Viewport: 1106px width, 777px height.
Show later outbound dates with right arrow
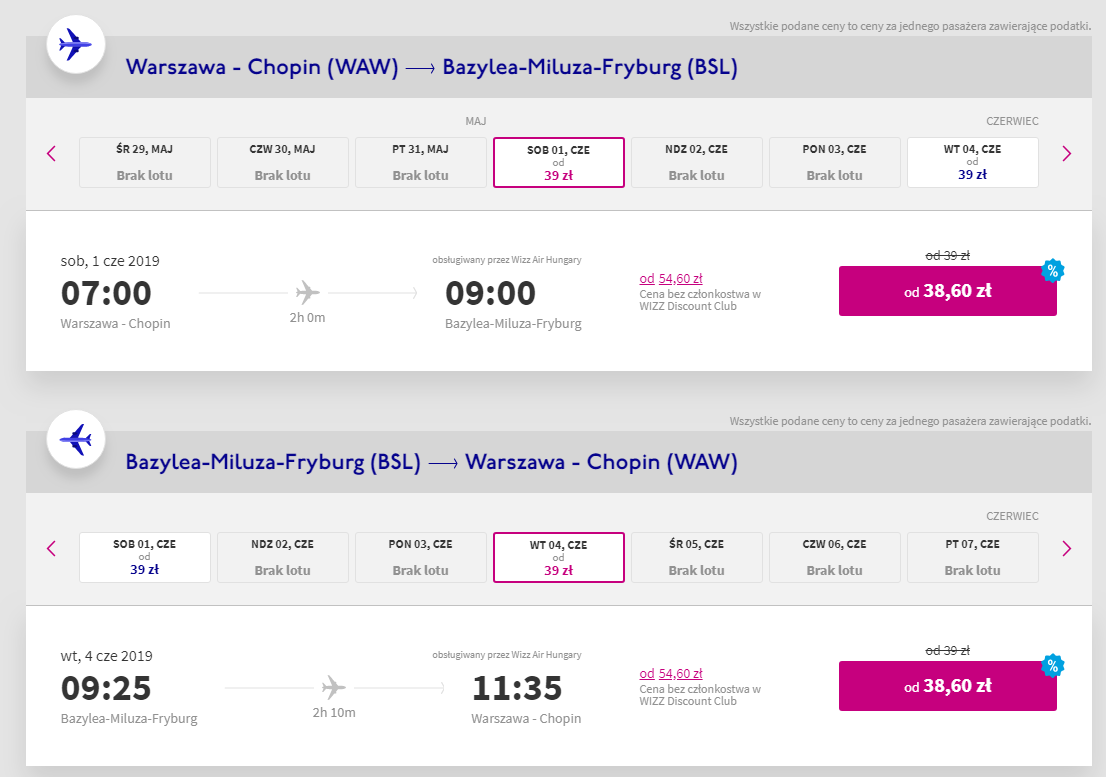1066,154
